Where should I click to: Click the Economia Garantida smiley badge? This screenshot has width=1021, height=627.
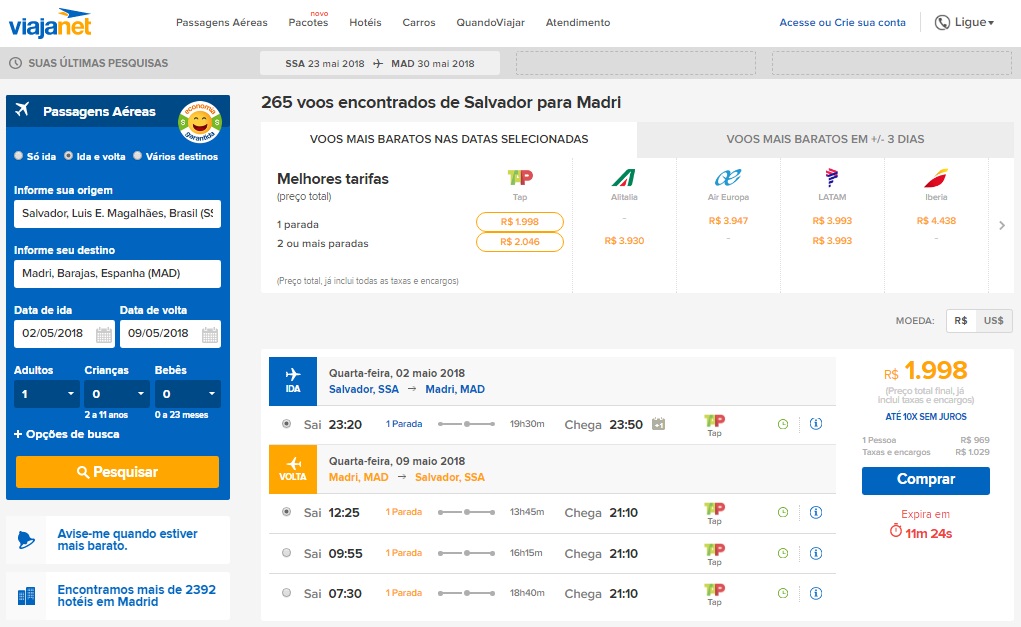(x=200, y=121)
